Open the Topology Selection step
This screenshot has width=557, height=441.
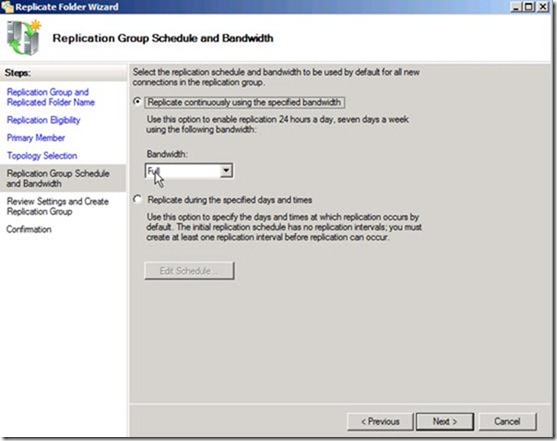42,156
